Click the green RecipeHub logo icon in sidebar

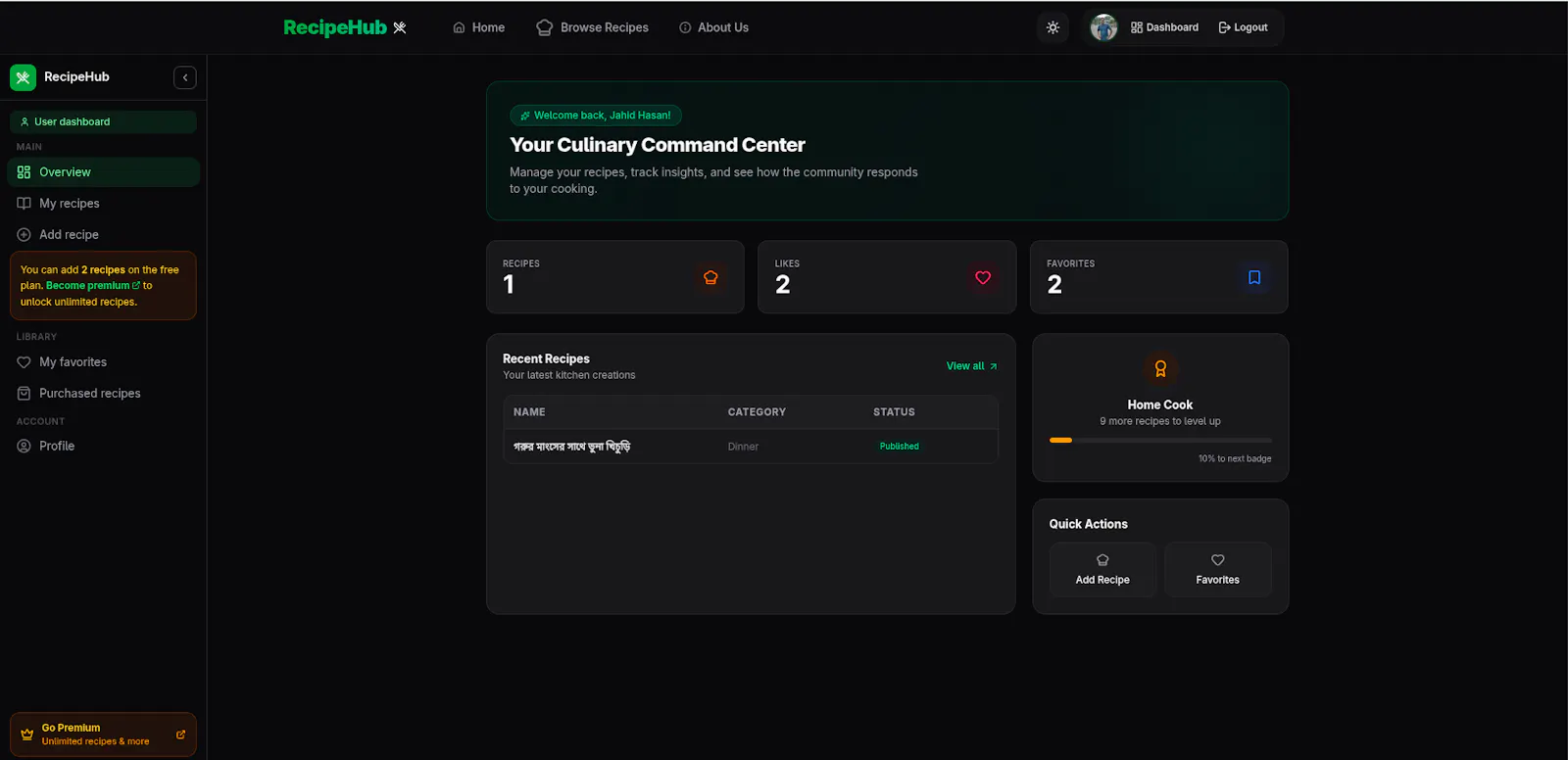pyautogui.click(x=24, y=77)
